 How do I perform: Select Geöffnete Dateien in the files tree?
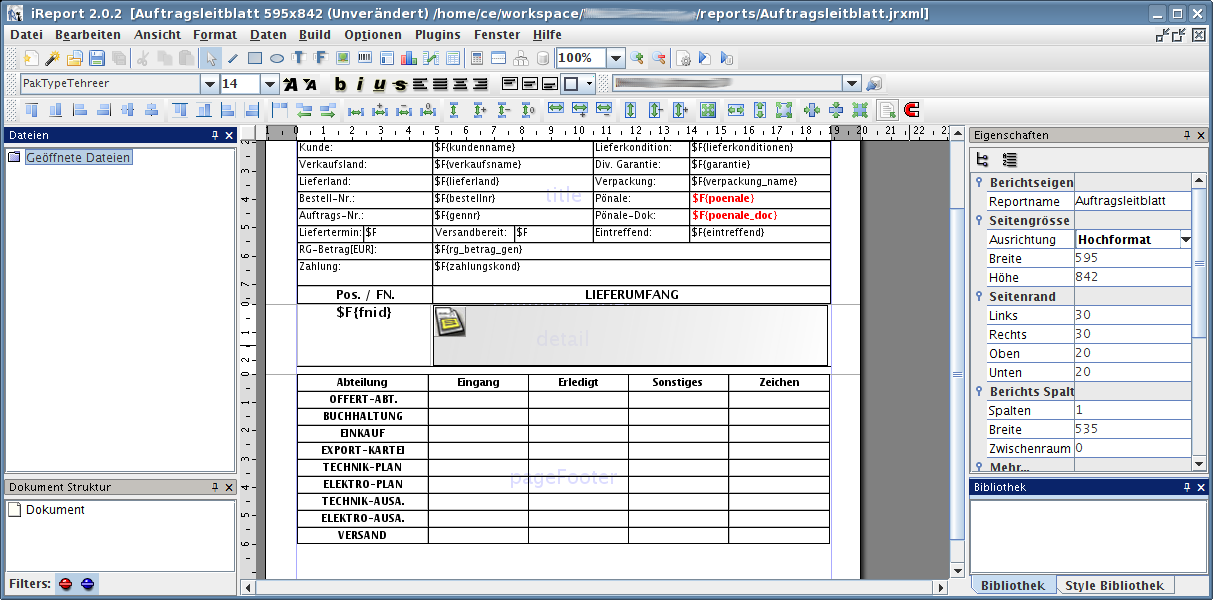click(x=78, y=157)
